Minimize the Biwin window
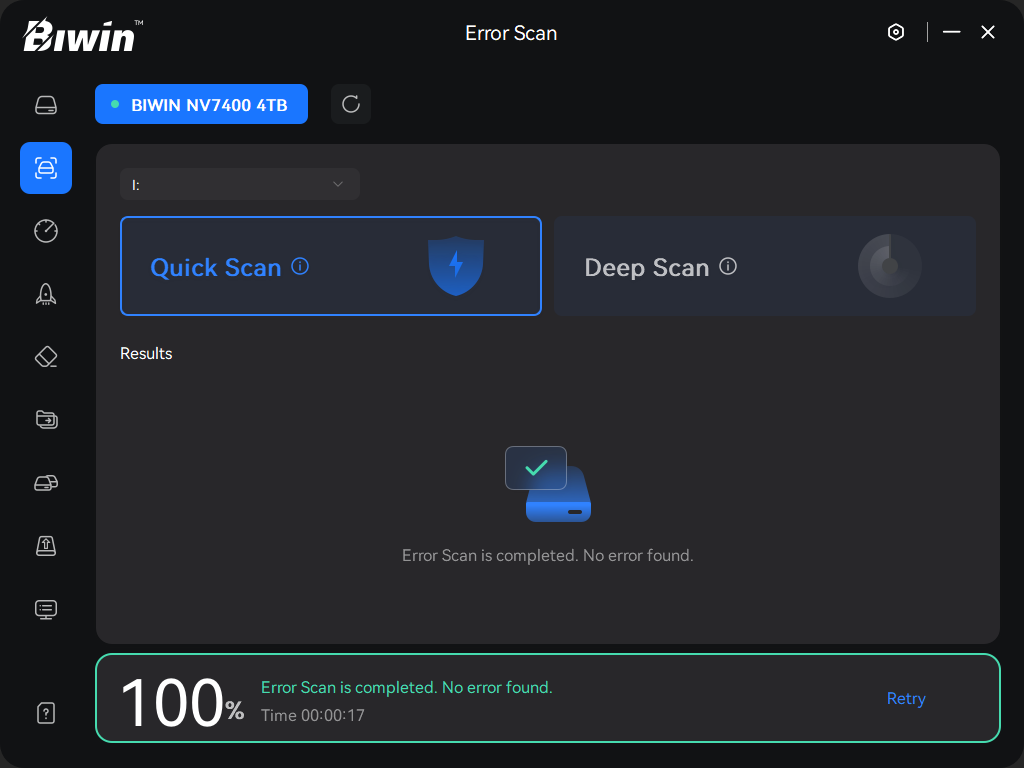Screen dimensions: 1024x768 [x=952, y=32]
